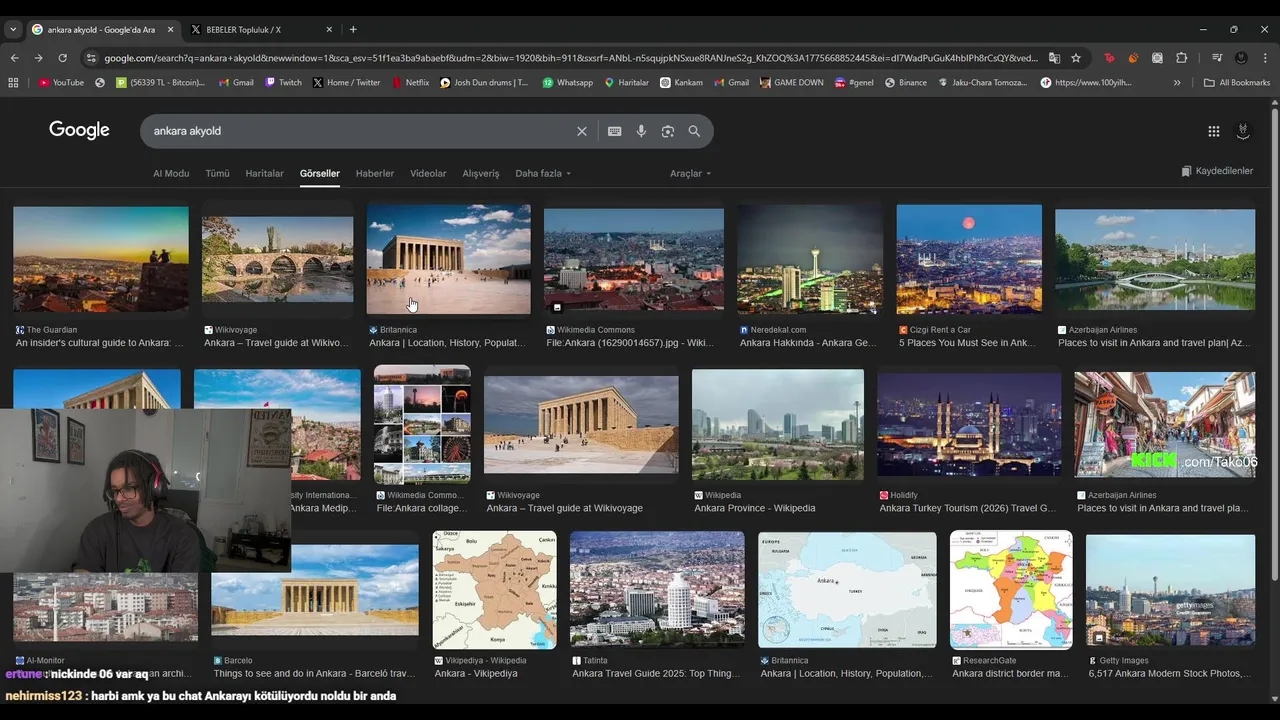
Task: Click the browser address bar URL
Action: [x=570, y=58]
